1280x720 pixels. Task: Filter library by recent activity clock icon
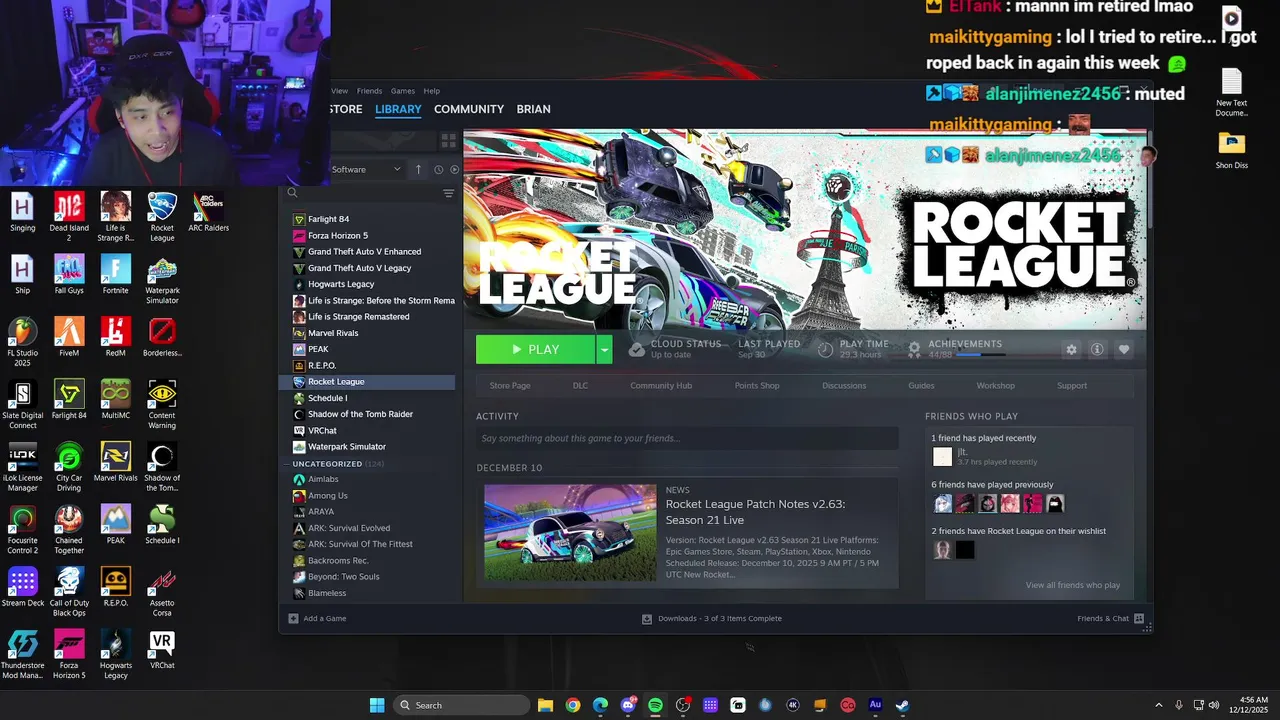(438, 169)
